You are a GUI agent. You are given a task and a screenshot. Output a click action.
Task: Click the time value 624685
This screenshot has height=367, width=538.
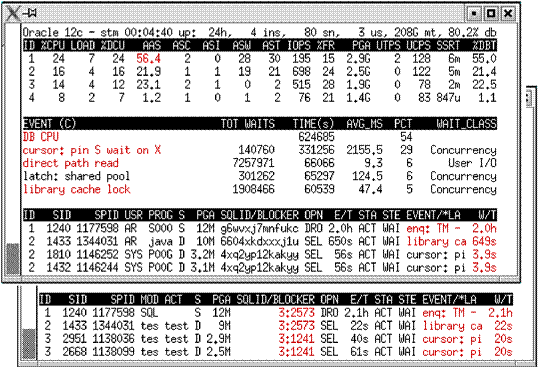(316, 137)
